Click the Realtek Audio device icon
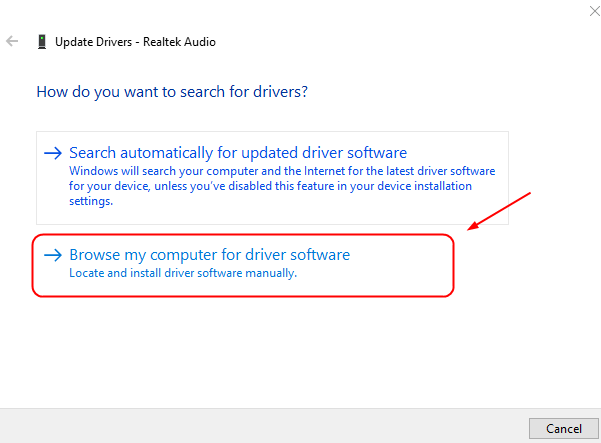 click(40, 42)
